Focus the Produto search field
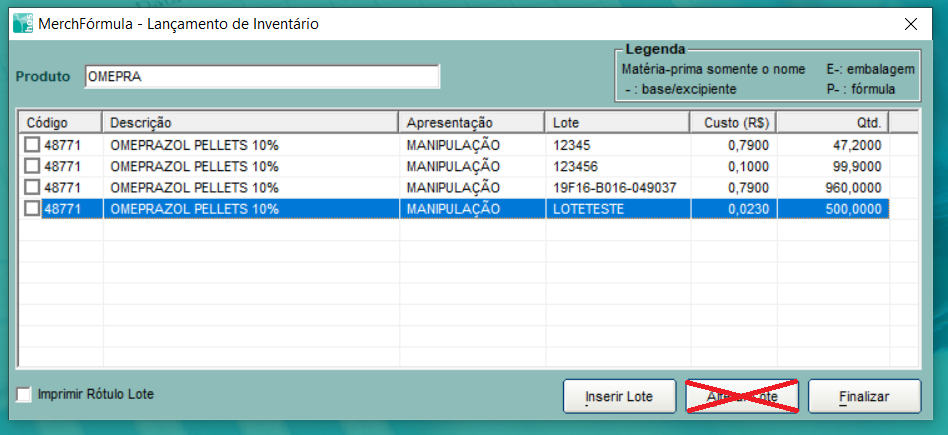This screenshot has width=948, height=435. coord(260,76)
